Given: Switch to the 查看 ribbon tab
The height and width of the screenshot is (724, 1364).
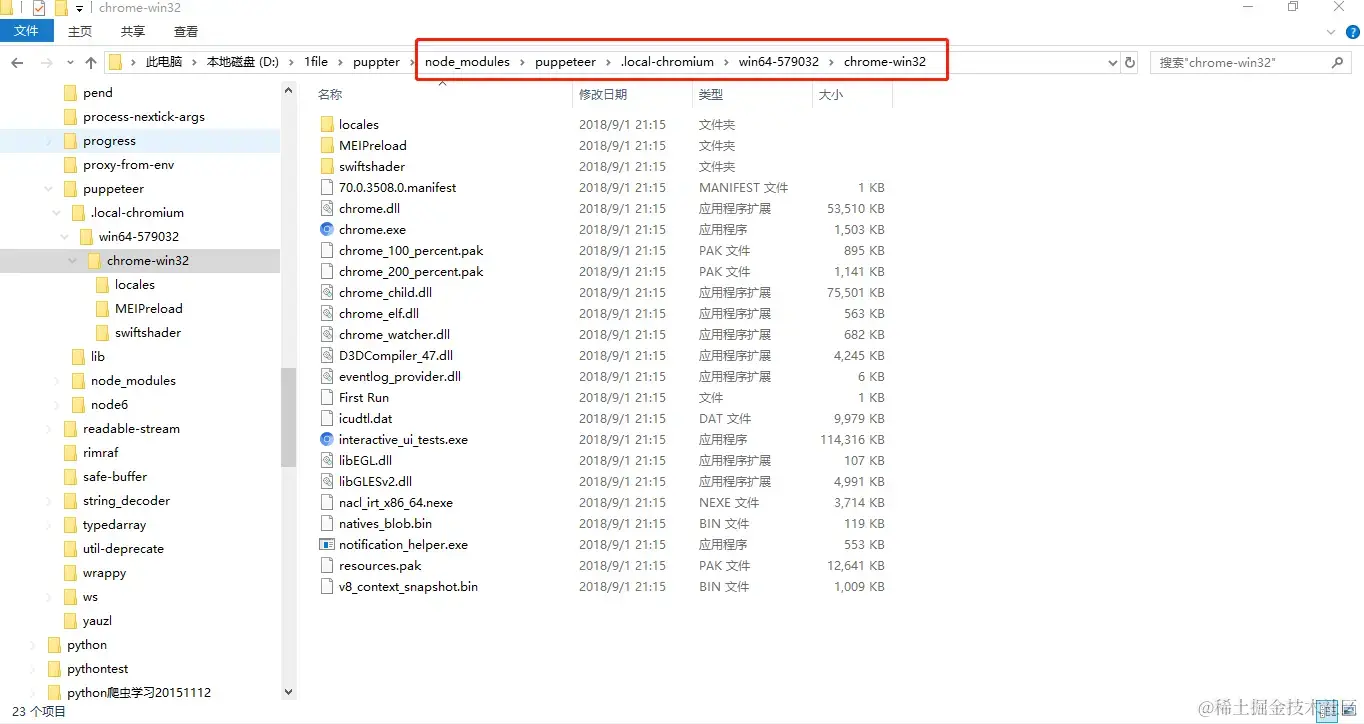Looking at the screenshot, I should point(186,32).
